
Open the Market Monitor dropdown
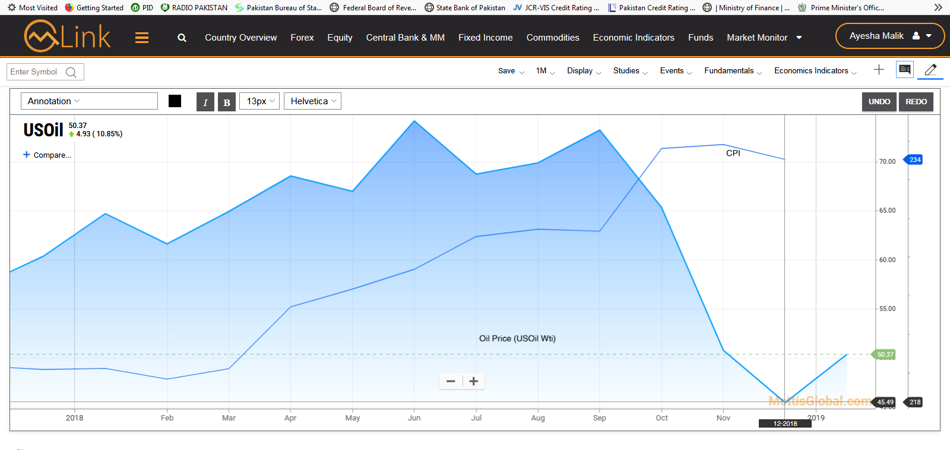coord(765,38)
